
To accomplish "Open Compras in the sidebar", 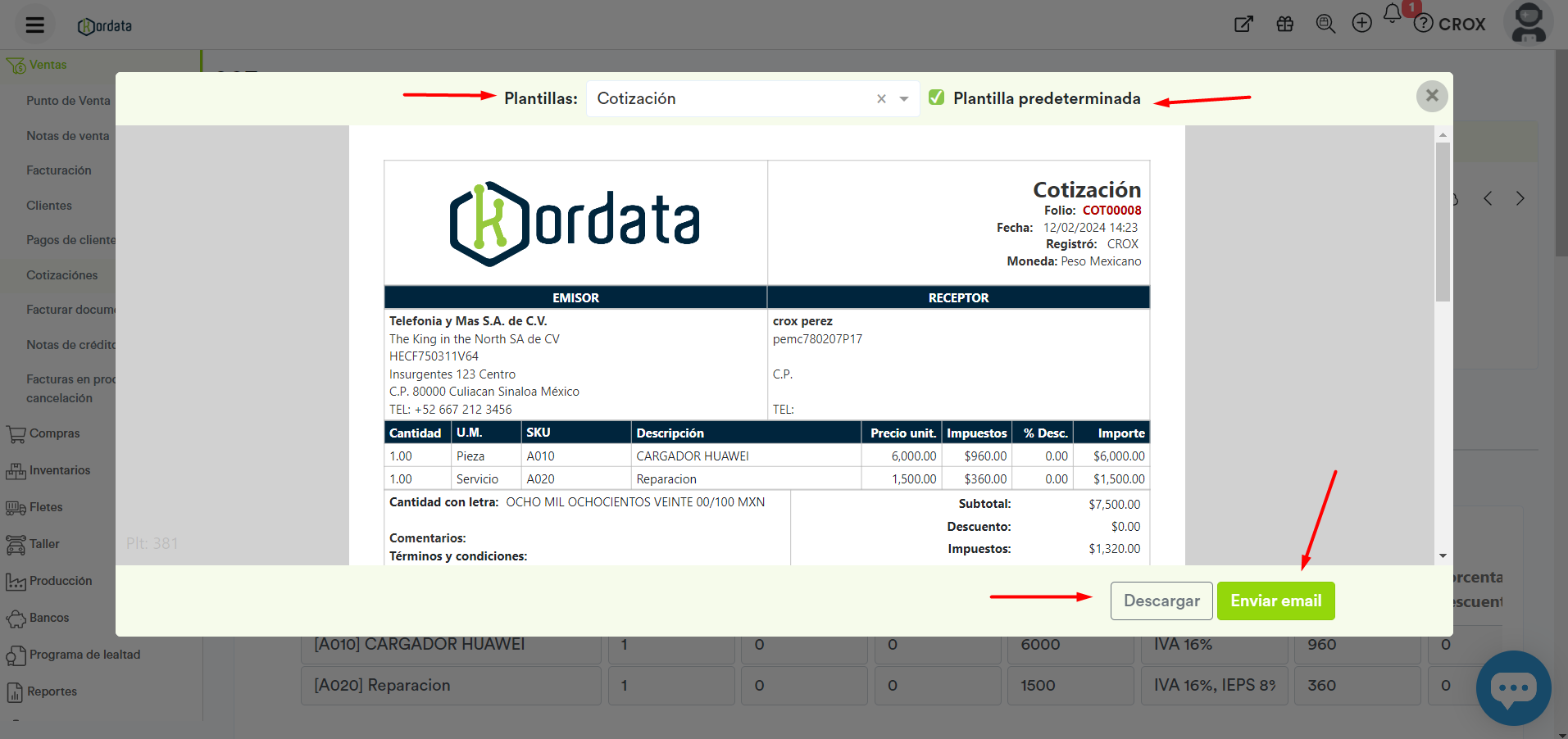I will click(x=54, y=433).
